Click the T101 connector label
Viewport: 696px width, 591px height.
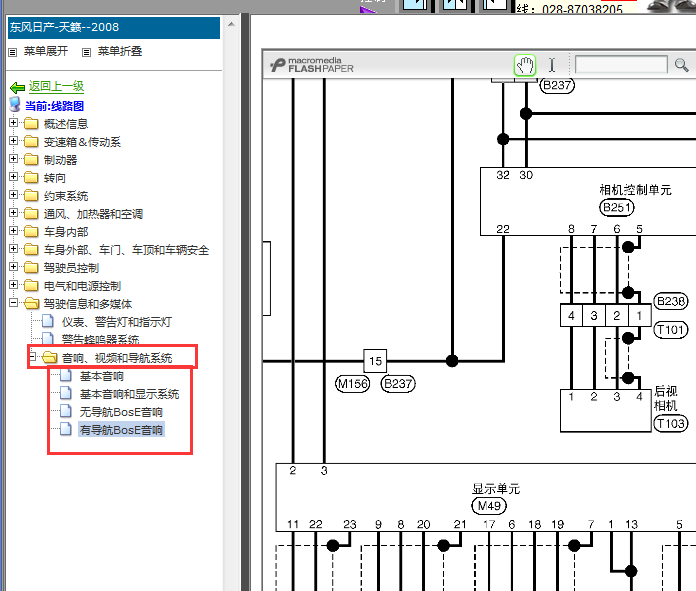(x=670, y=329)
